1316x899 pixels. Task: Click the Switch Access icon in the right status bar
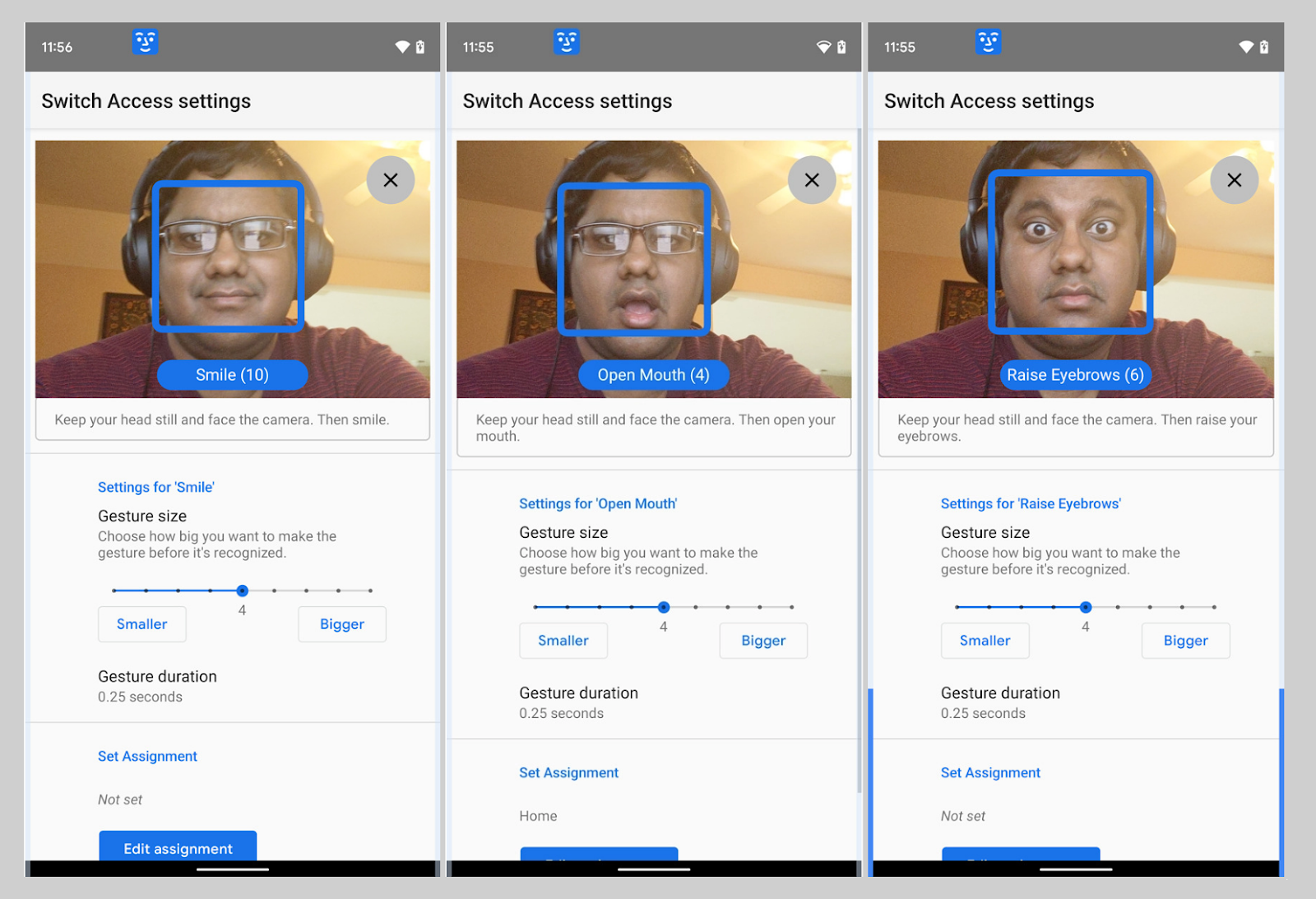(988, 42)
